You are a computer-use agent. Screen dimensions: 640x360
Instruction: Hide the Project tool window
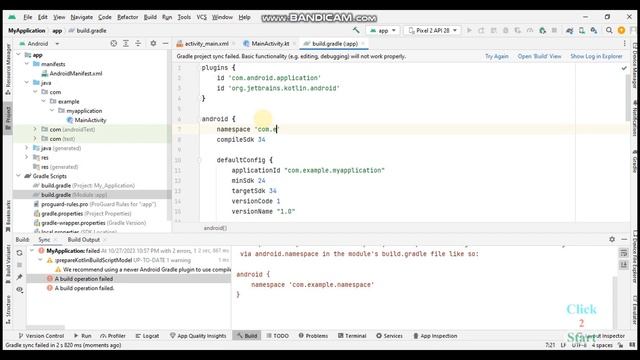point(165,43)
